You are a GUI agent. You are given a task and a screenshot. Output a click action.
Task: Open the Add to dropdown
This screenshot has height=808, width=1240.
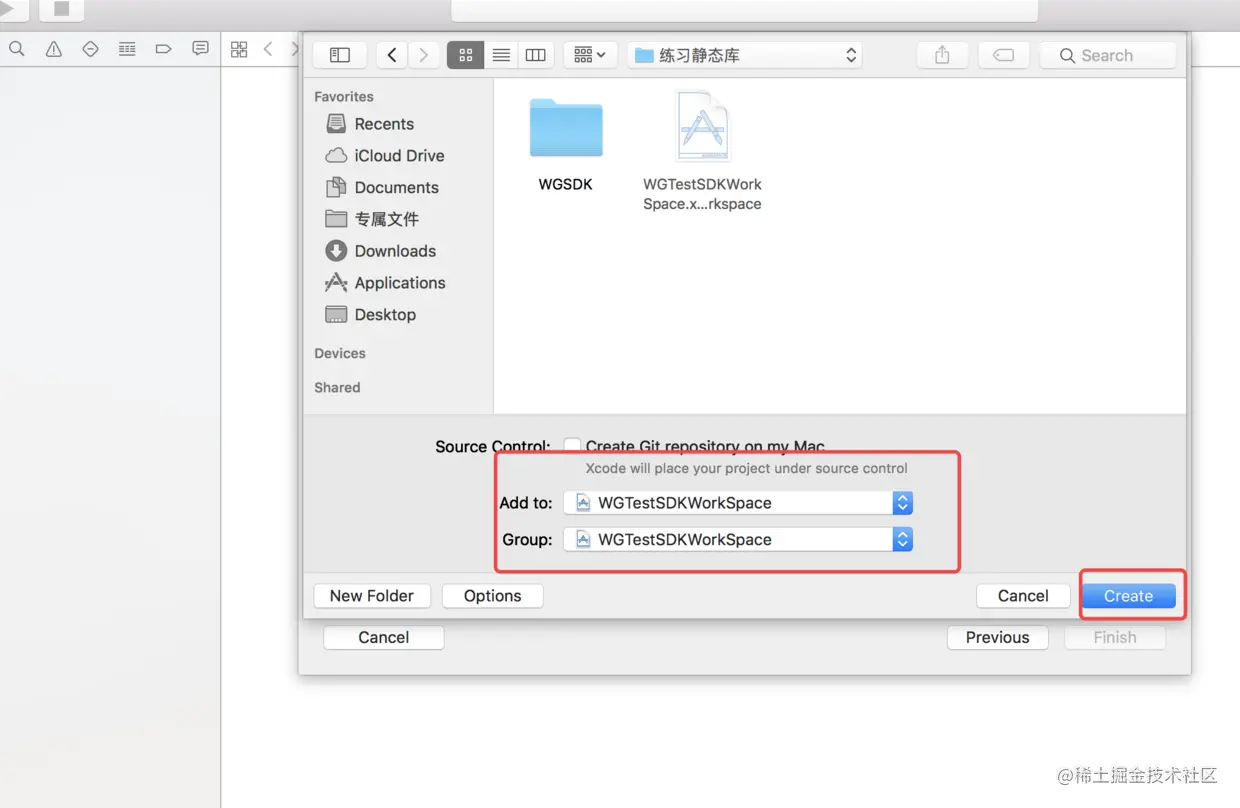click(738, 502)
